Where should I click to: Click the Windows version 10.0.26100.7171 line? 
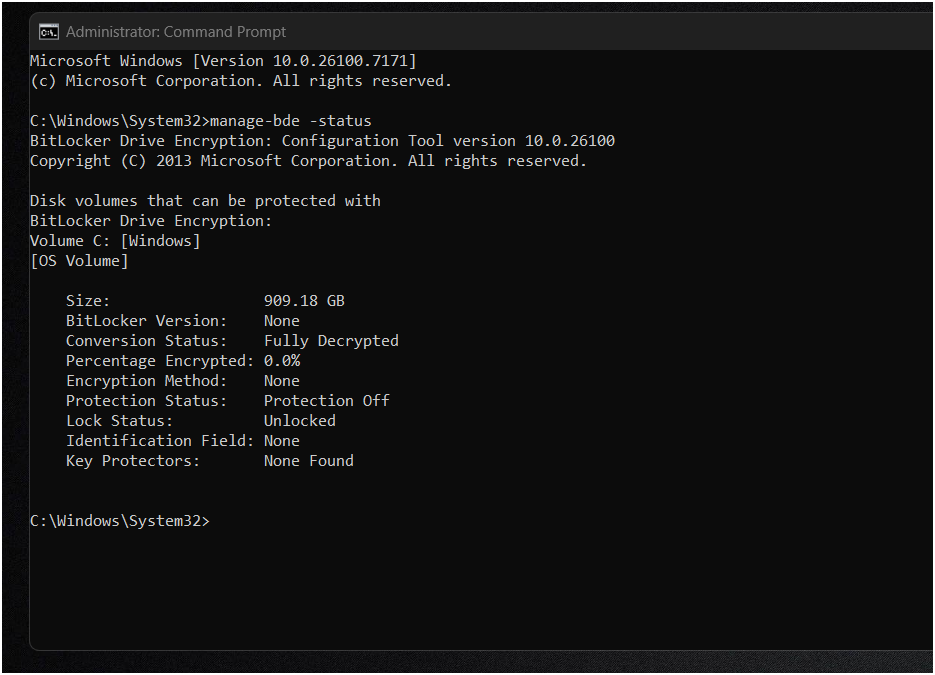tap(223, 61)
